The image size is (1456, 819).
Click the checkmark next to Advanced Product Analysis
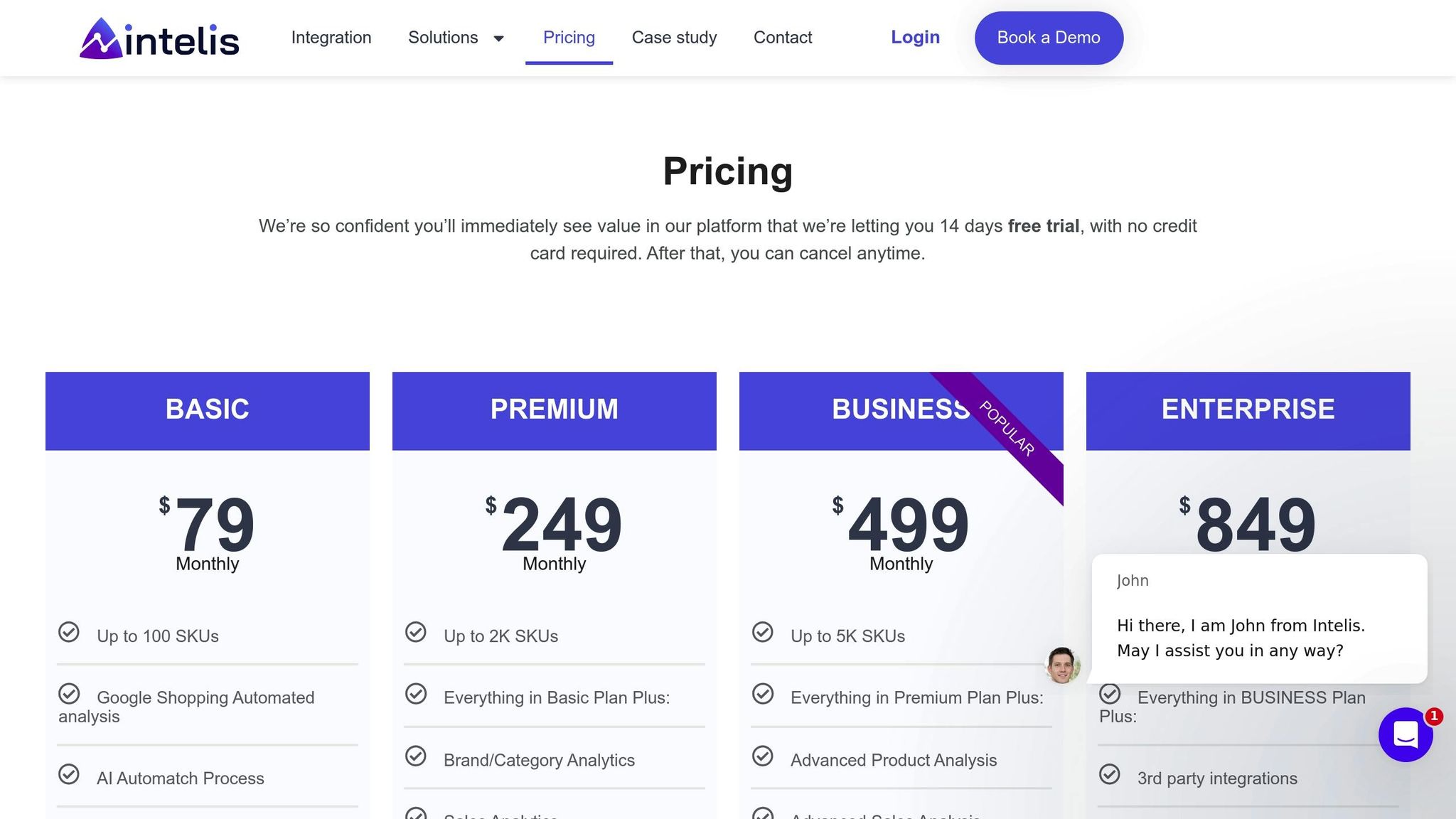pos(763,756)
